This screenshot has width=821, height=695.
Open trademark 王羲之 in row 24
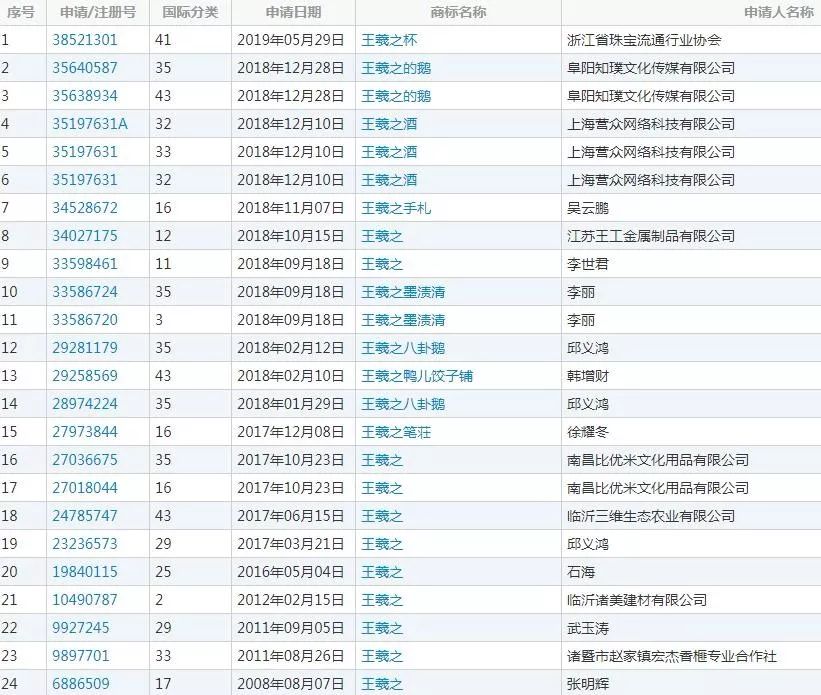382,685
